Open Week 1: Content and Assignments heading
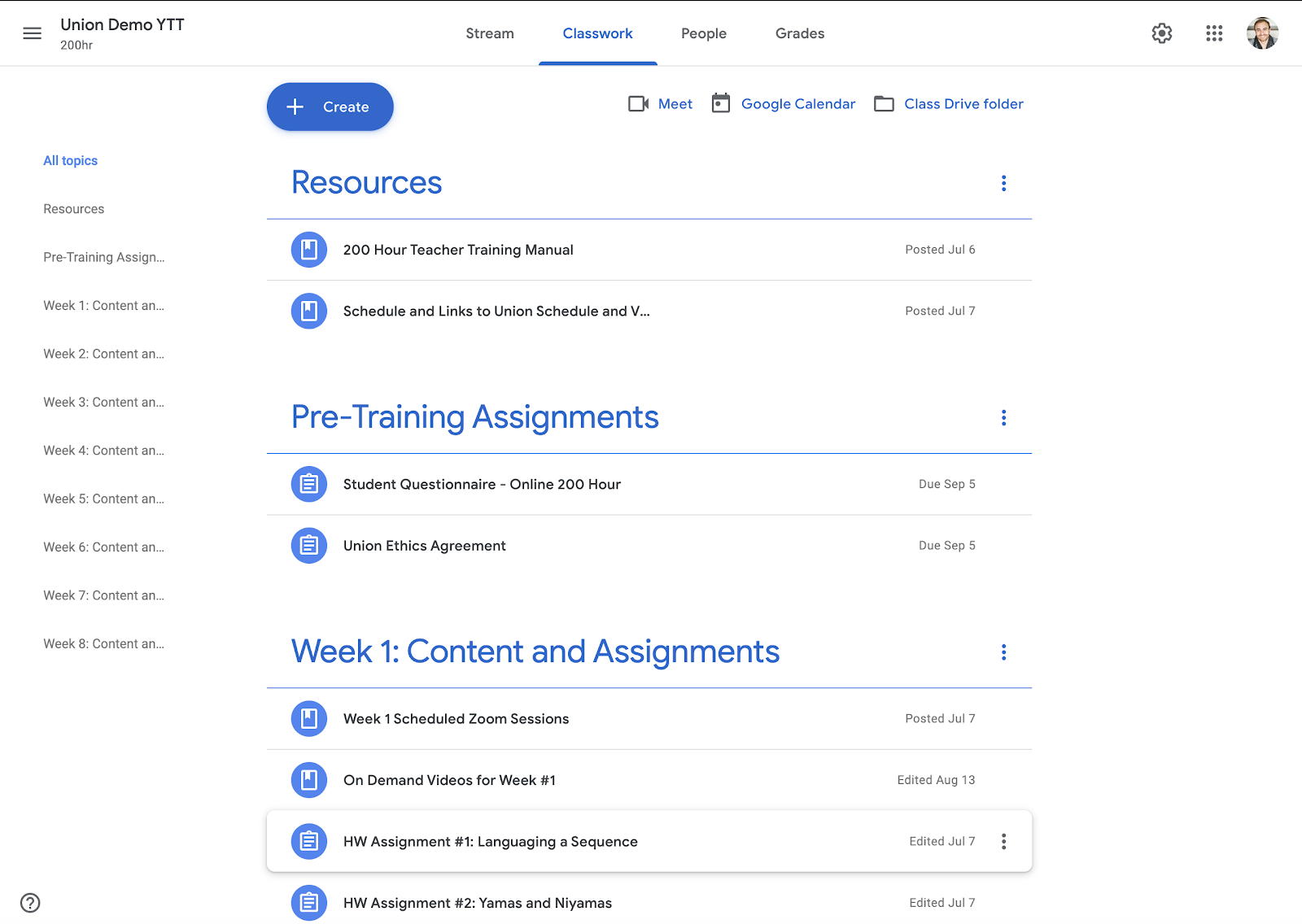This screenshot has width=1302, height=924. 535,652
